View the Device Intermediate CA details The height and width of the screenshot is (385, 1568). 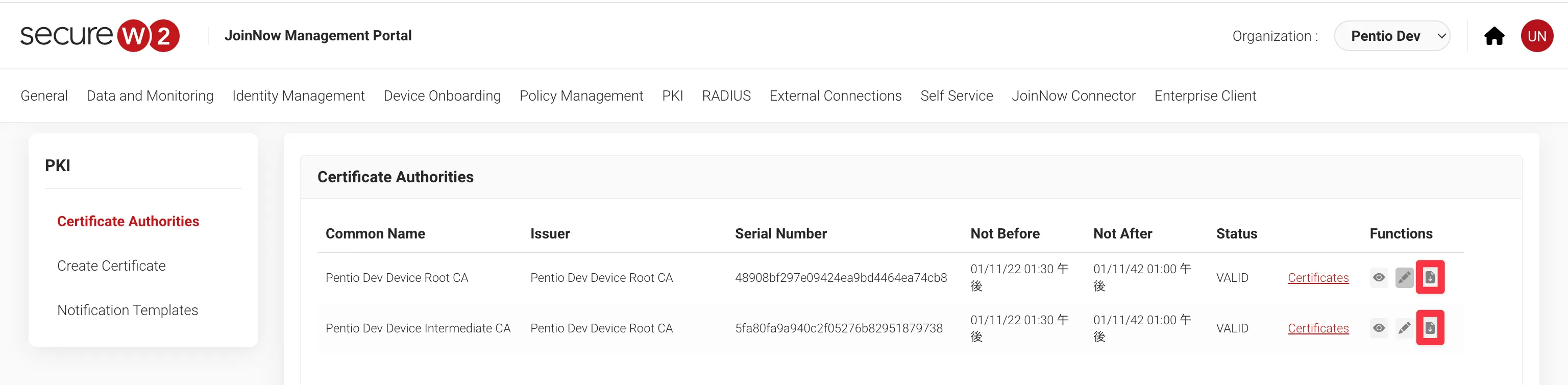coord(1379,328)
